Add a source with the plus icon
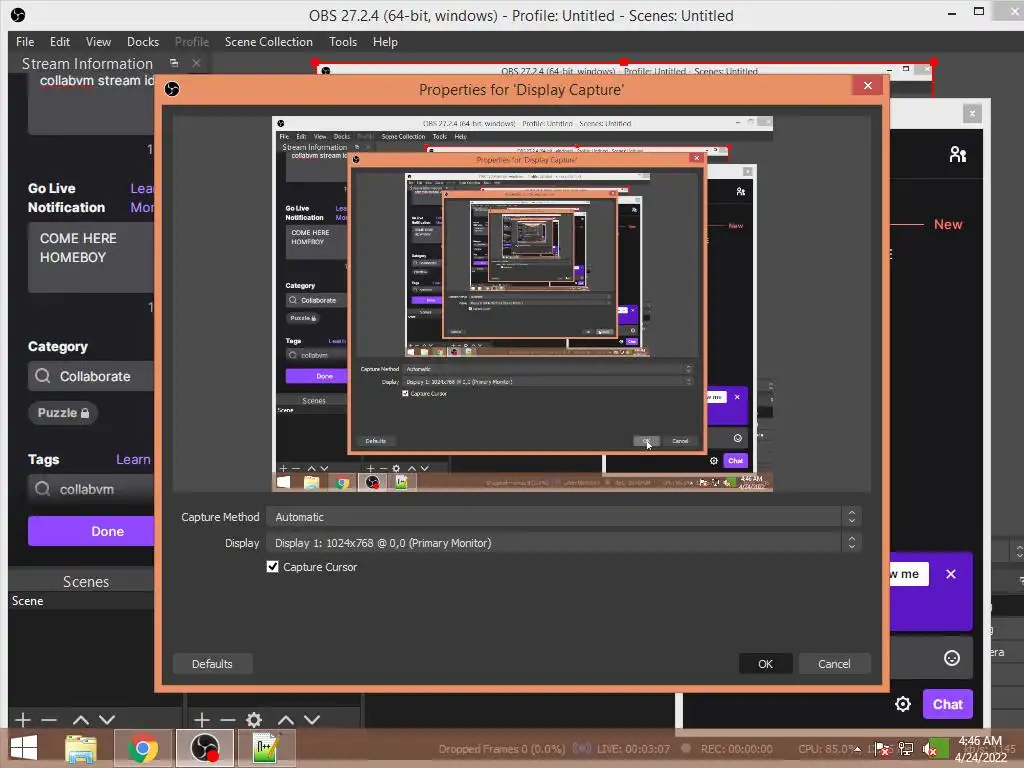Viewport: 1024px width, 768px height. 202,720
